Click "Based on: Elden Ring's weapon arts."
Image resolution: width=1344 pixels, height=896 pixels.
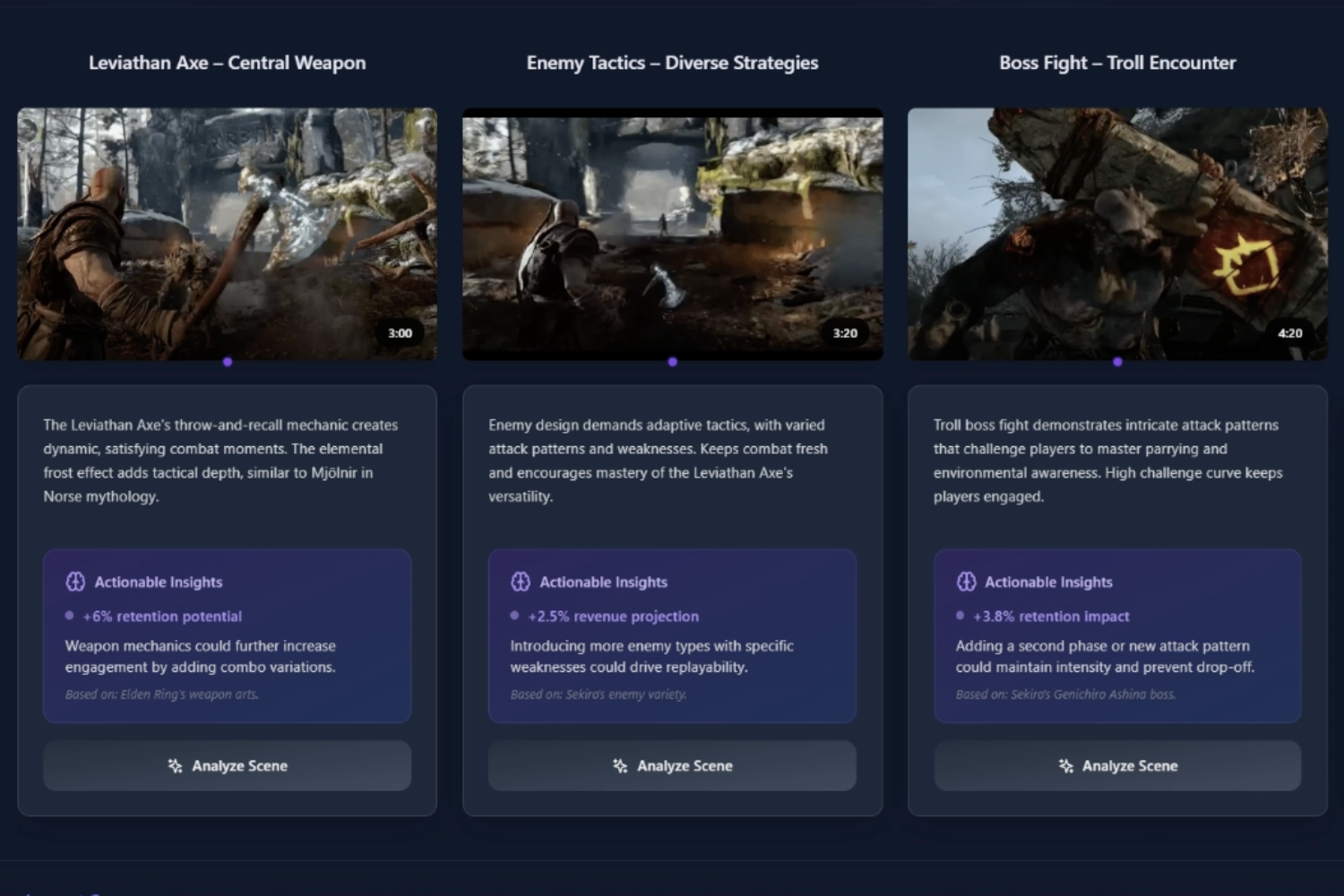coord(162,694)
